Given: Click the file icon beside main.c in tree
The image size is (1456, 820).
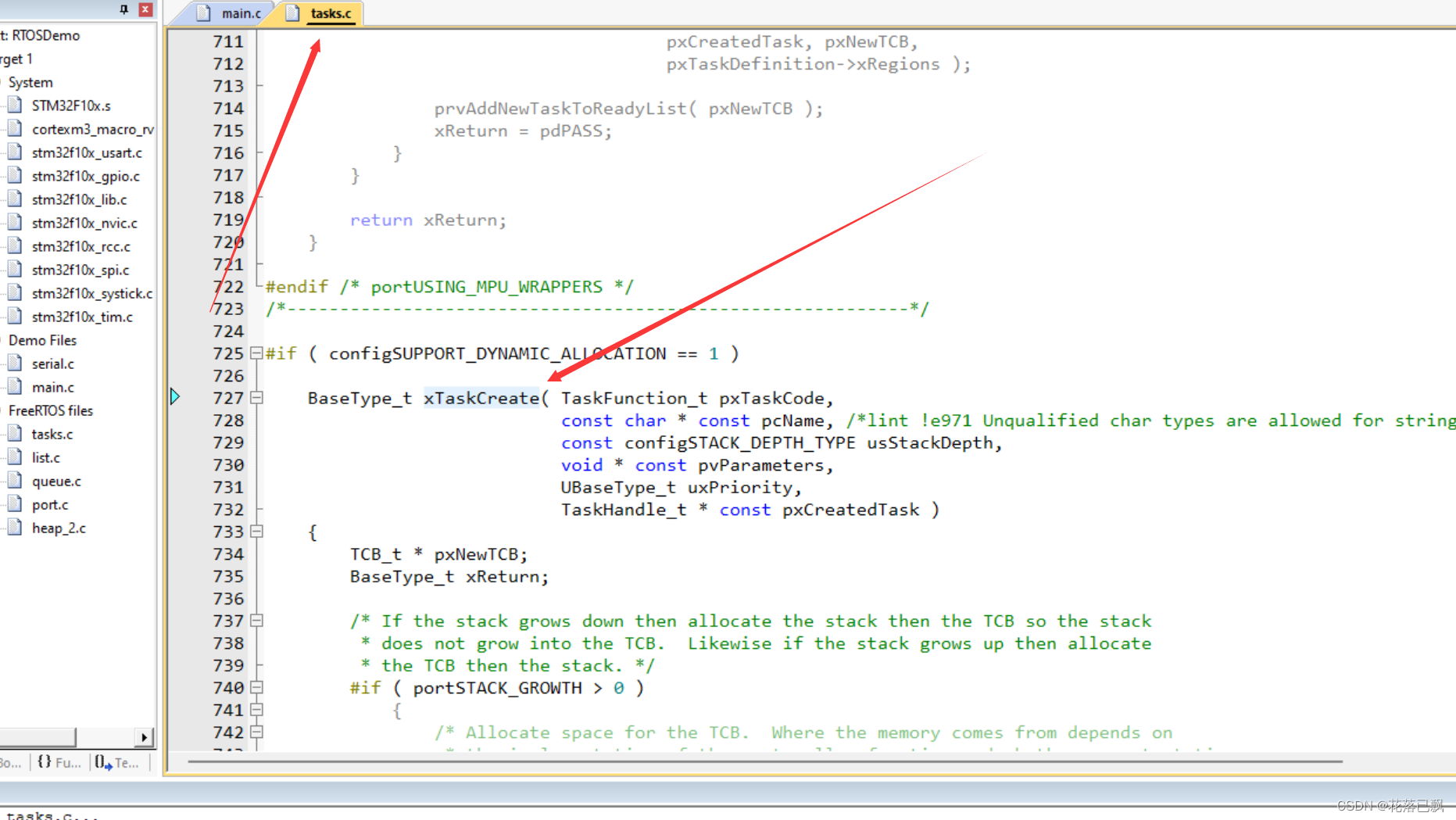Looking at the screenshot, I should pos(14,386).
